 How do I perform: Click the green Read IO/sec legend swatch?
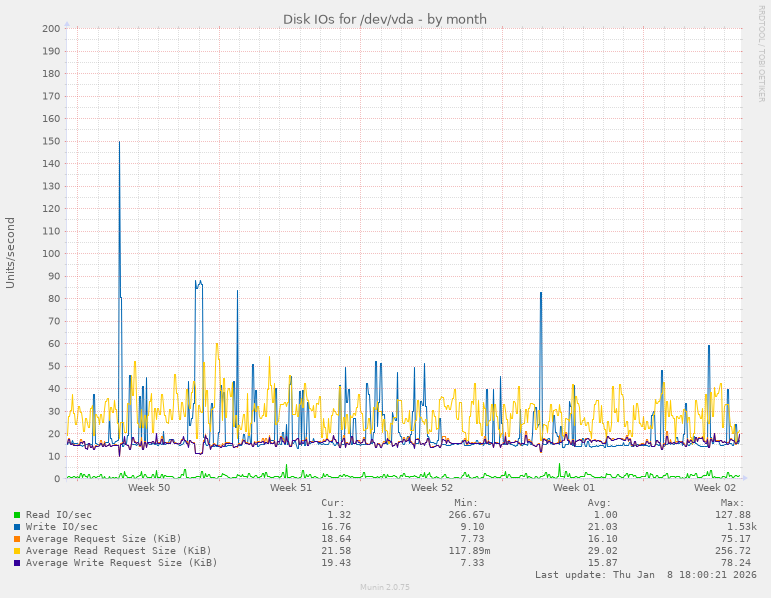coord(17,515)
